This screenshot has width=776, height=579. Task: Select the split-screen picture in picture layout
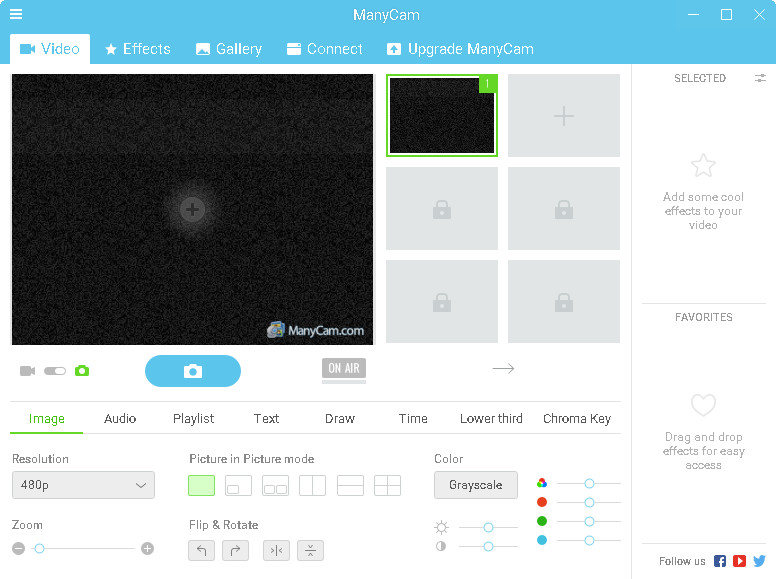click(x=313, y=486)
